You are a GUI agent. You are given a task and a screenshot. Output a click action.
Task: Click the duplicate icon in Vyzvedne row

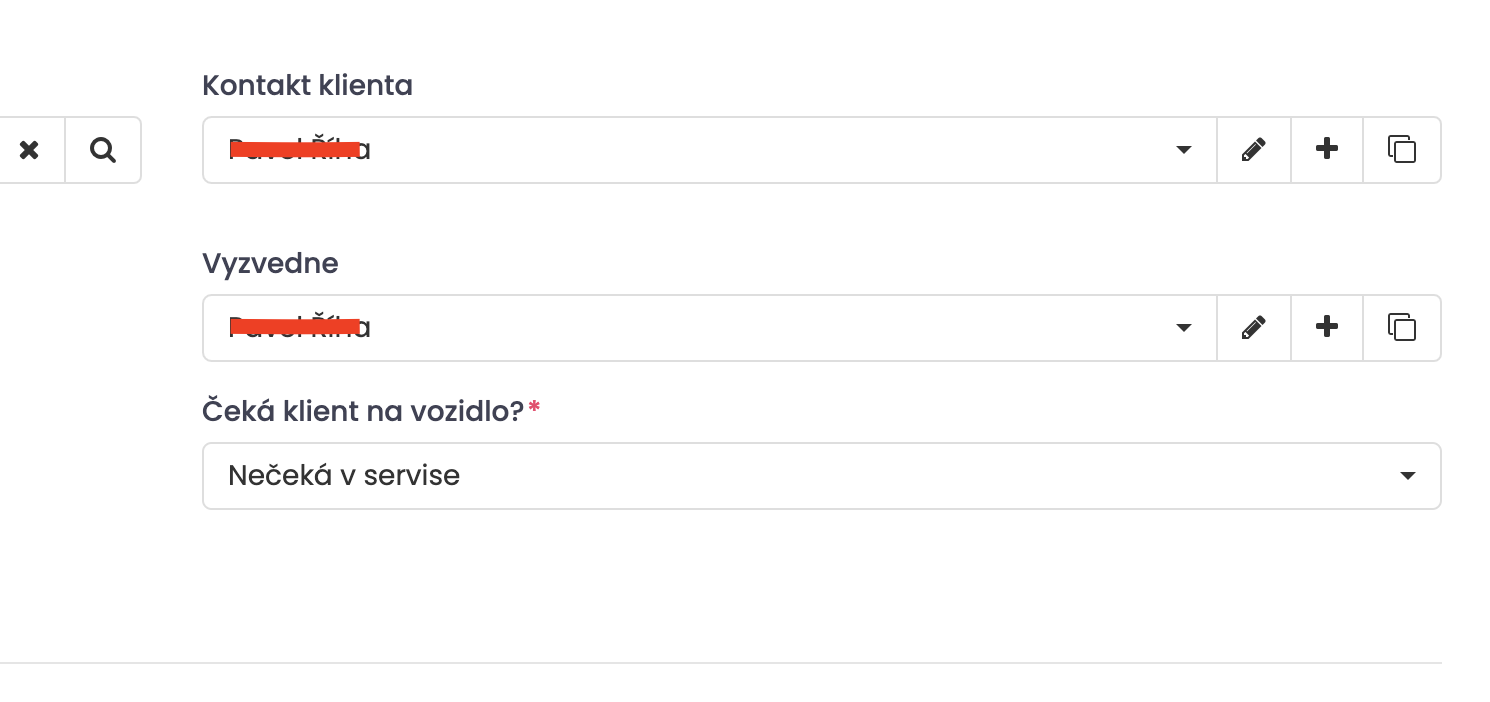pyautogui.click(x=1402, y=328)
